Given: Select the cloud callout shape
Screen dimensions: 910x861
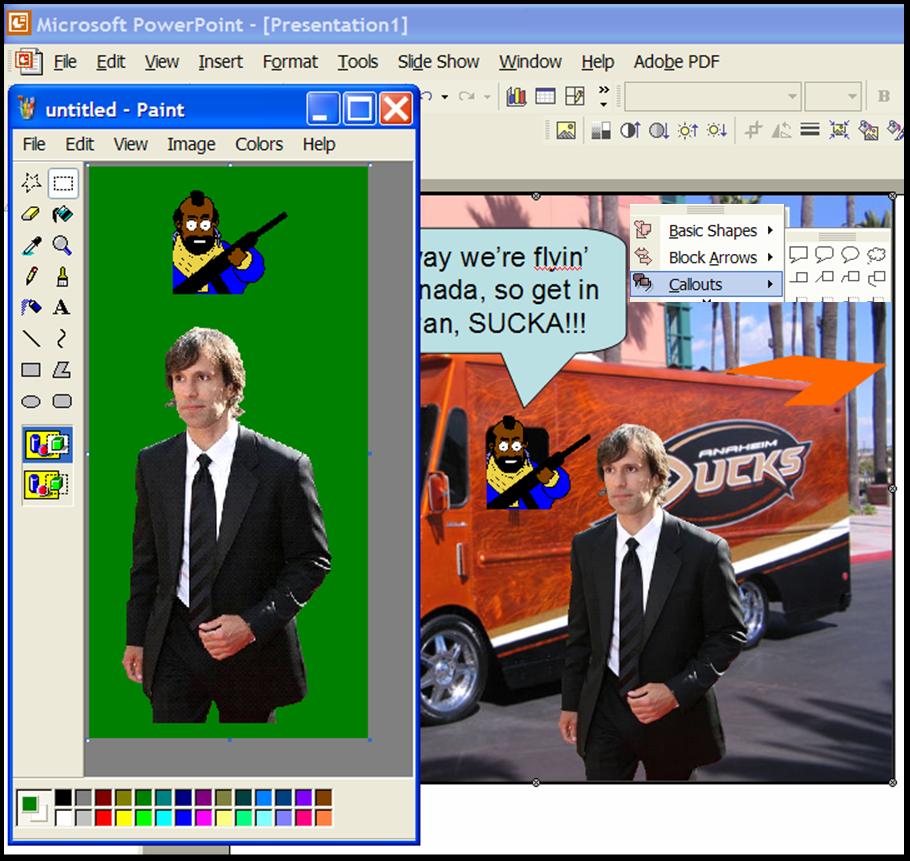Looking at the screenshot, I should pos(876,255).
